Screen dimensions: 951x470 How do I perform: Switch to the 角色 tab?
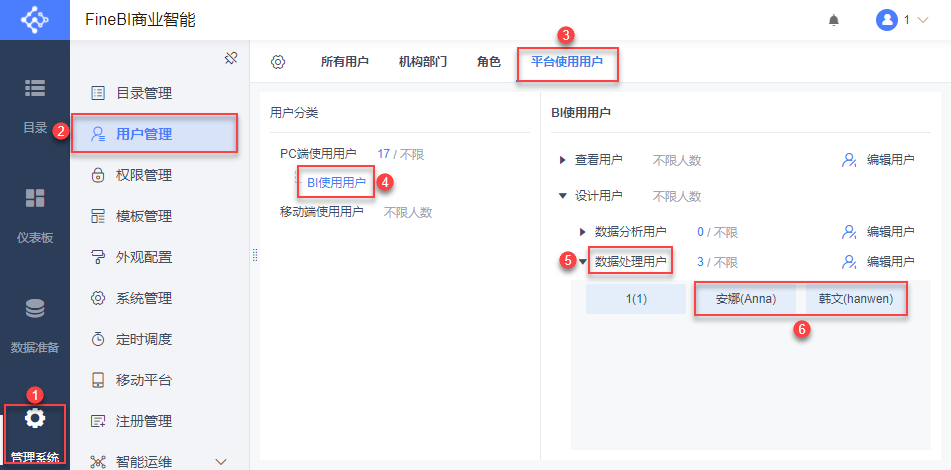point(489,62)
